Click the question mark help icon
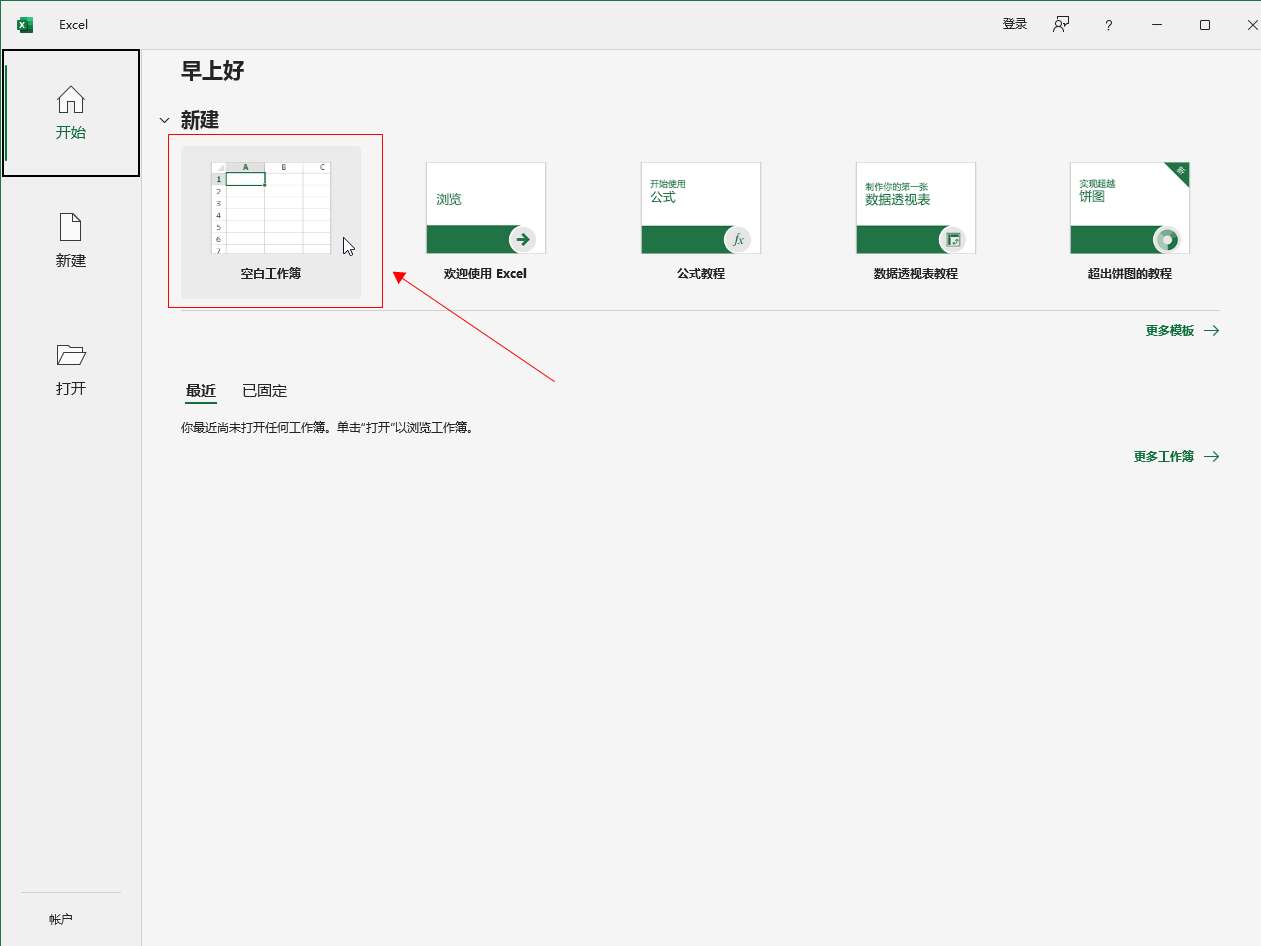Screen dimensions: 1261x946 coord(1108,25)
